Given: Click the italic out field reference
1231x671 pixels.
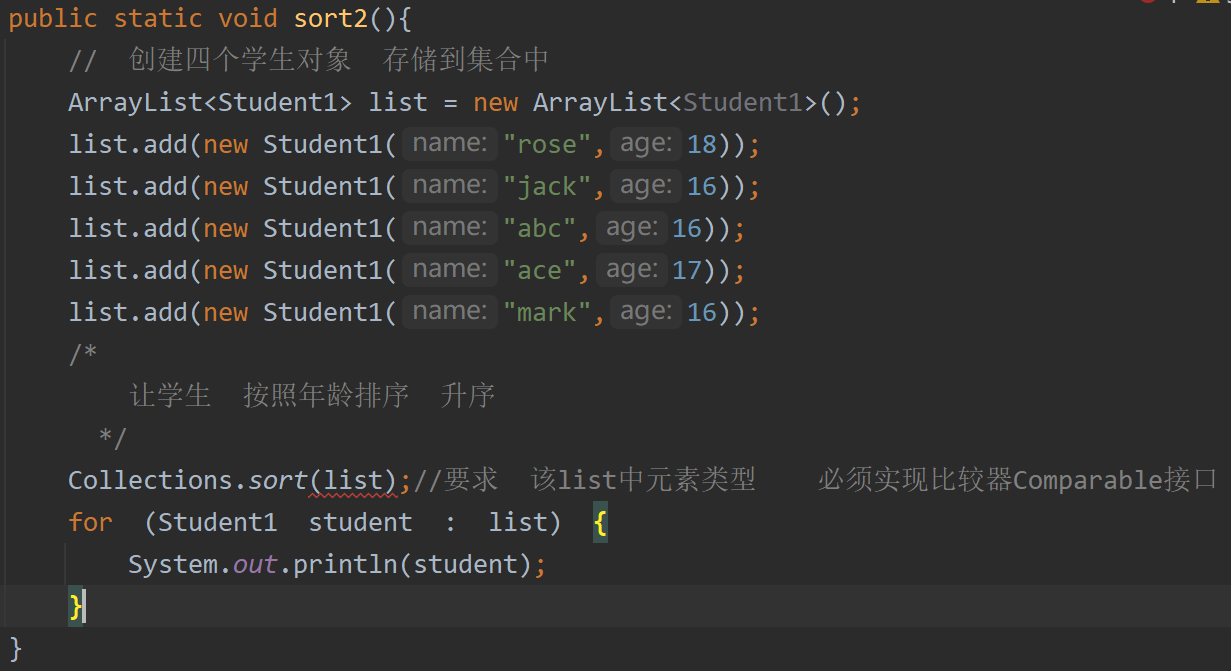Looking at the screenshot, I should pos(255,564).
